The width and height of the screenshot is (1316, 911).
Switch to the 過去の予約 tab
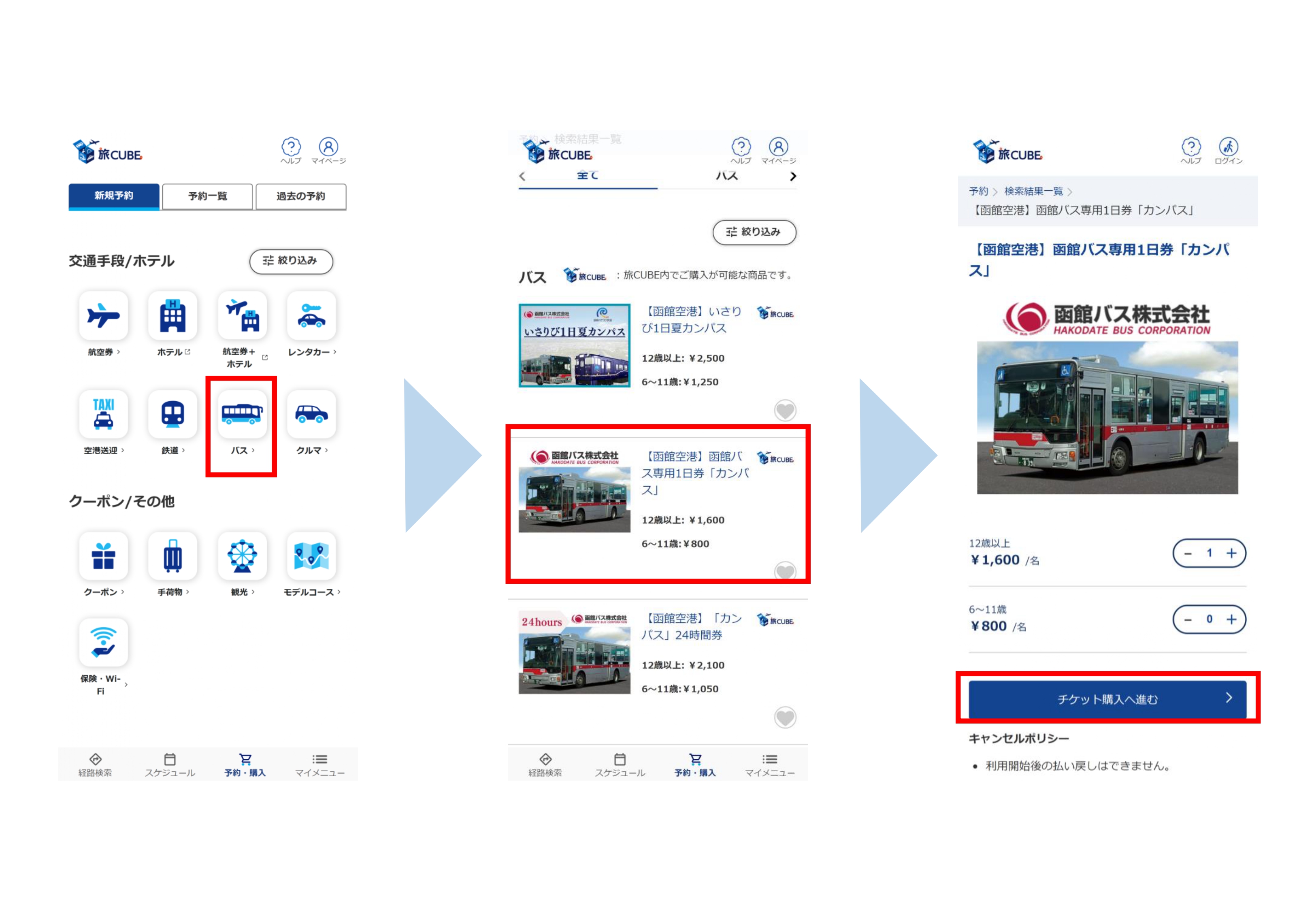301,196
